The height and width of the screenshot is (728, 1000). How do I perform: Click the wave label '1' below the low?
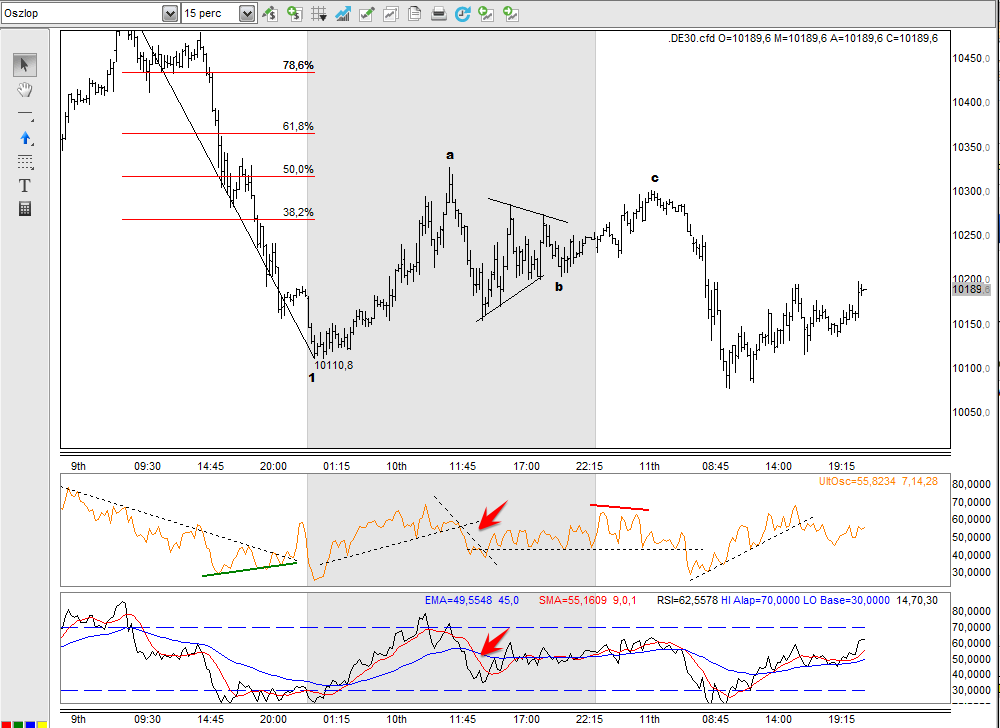312,378
